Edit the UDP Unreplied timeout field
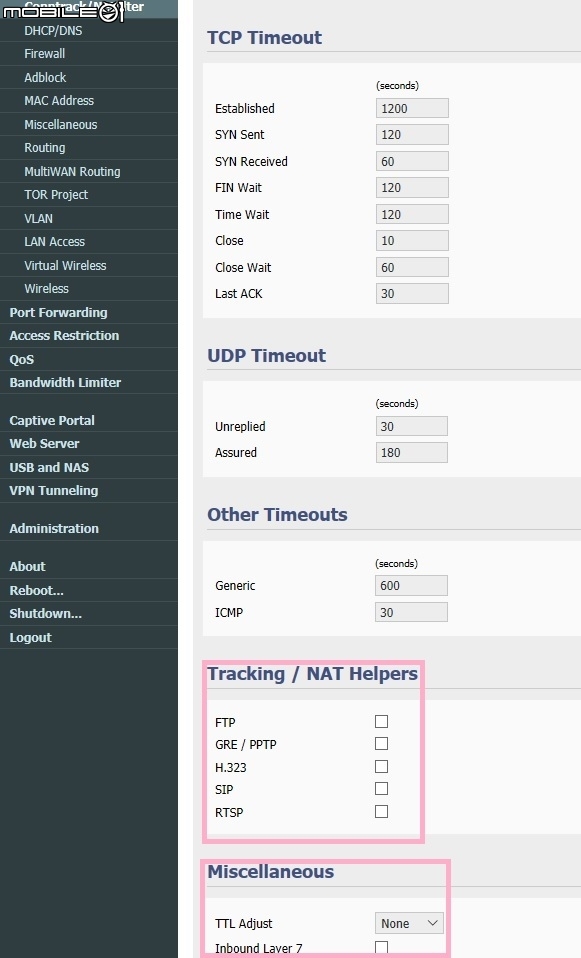 point(412,426)
